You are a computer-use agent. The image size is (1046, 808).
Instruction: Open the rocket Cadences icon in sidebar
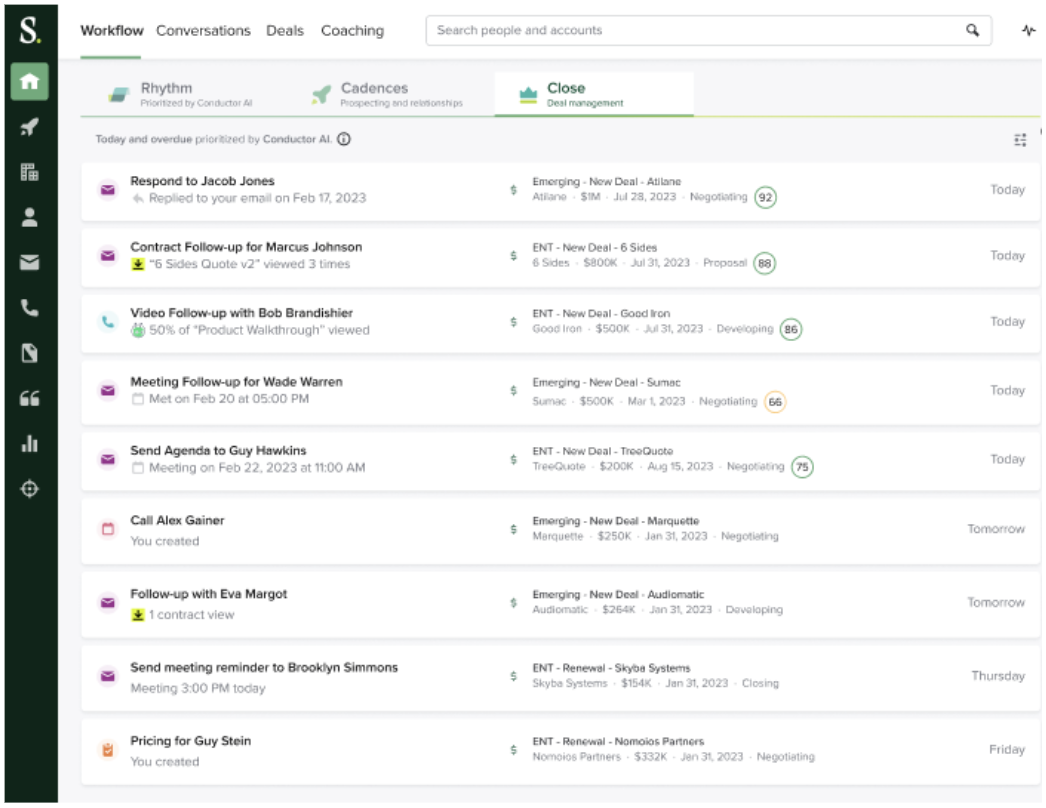pyautogui.click(x=29, y=127)
